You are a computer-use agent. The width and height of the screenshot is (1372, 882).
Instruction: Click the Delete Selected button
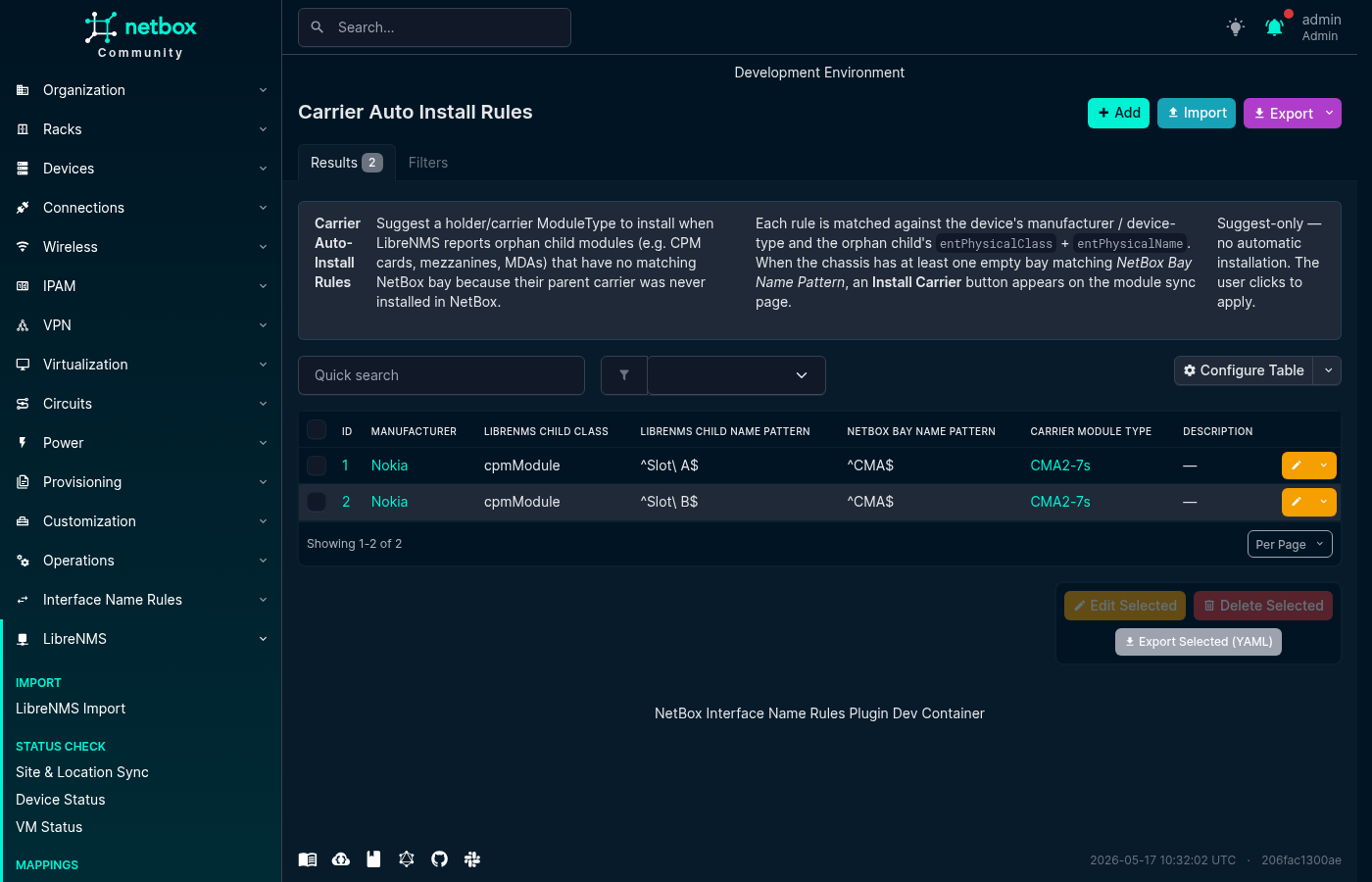click(x=1263, y=606)
